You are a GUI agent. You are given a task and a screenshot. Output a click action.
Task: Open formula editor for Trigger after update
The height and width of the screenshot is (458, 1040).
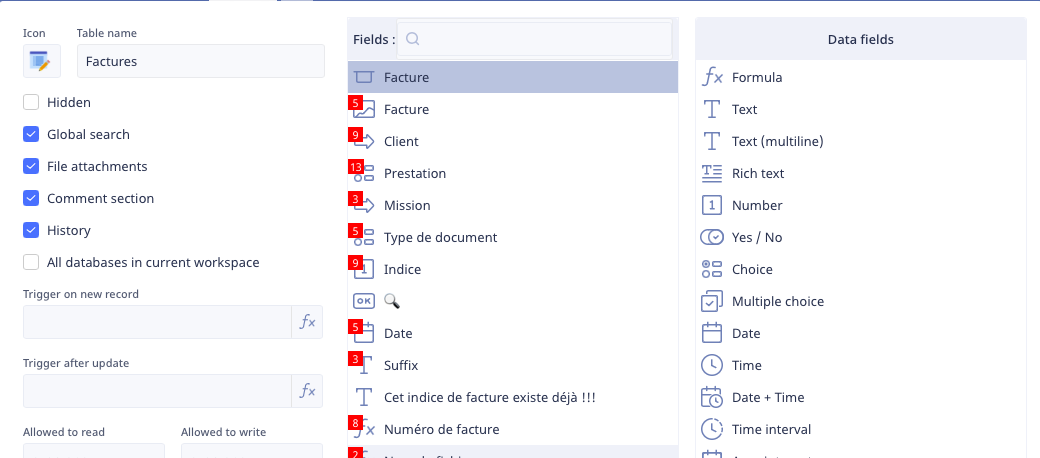click(x=308, y=391)
